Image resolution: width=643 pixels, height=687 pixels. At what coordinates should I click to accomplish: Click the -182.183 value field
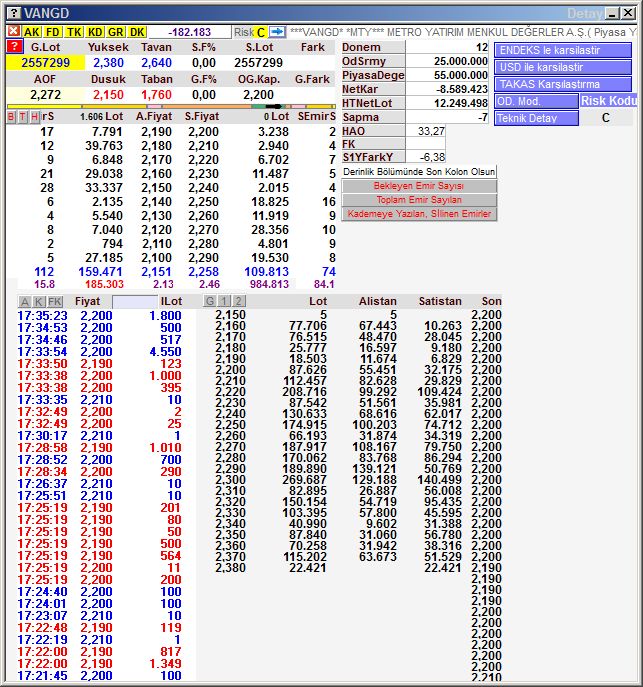coord(189,32)
